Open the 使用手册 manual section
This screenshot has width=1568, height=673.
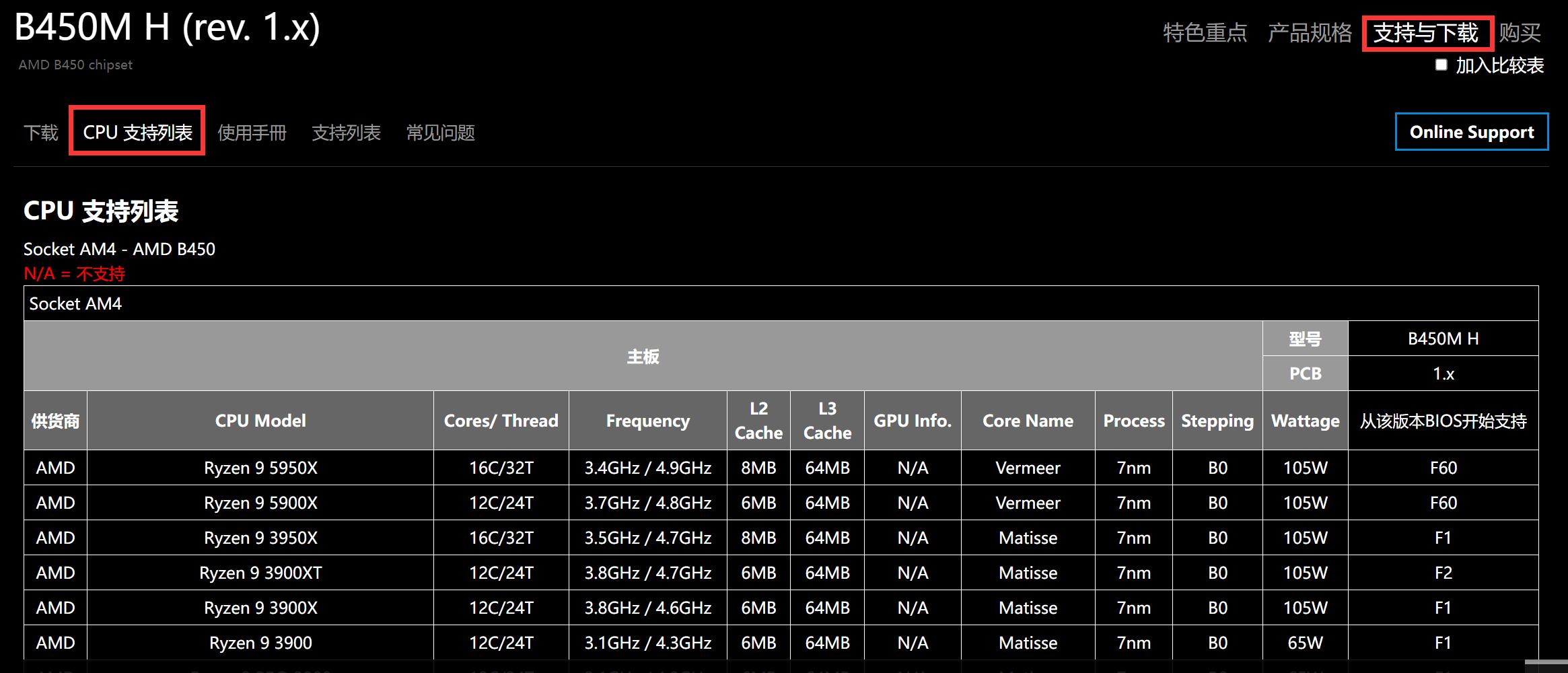coord(252,132)
